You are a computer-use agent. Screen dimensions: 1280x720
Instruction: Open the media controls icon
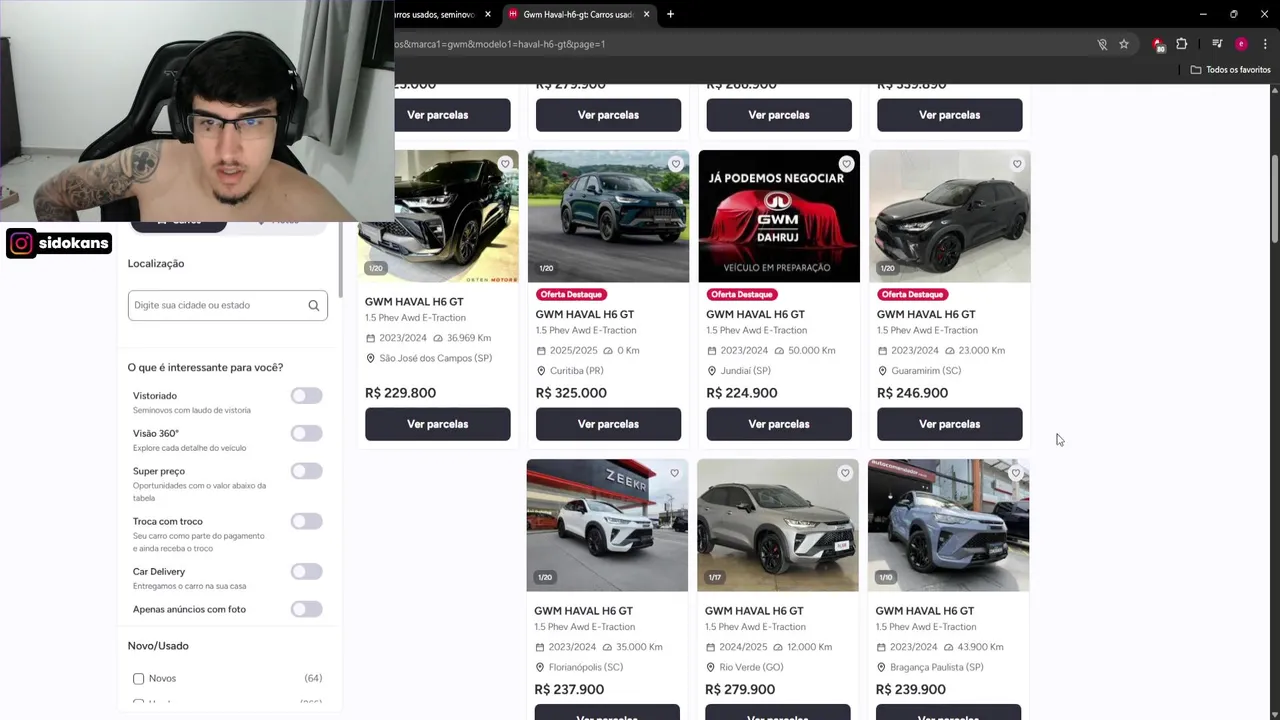(x=1217, y=44)
